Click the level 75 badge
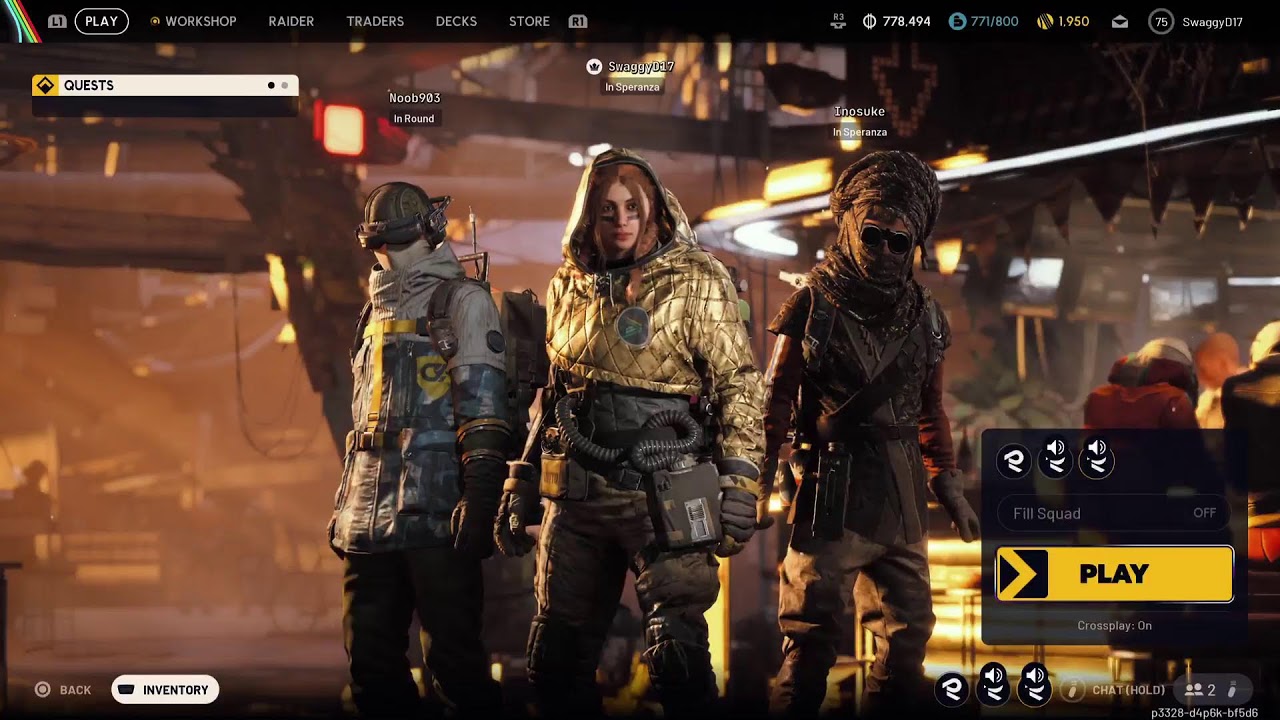The width and height of the screenshot is (1280, 720). click(1160, 21)
